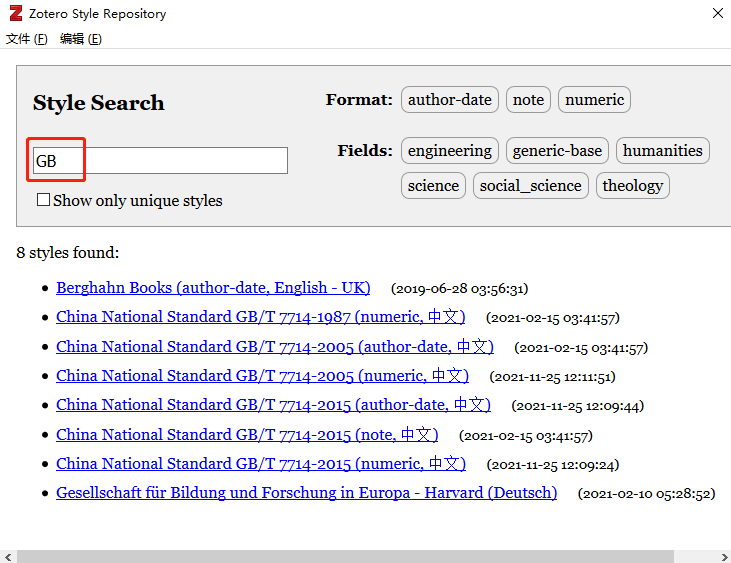731x563 pixels.
Task: Click timestamp 2019-06-28 03:56:31
Action: click(460, 288)
